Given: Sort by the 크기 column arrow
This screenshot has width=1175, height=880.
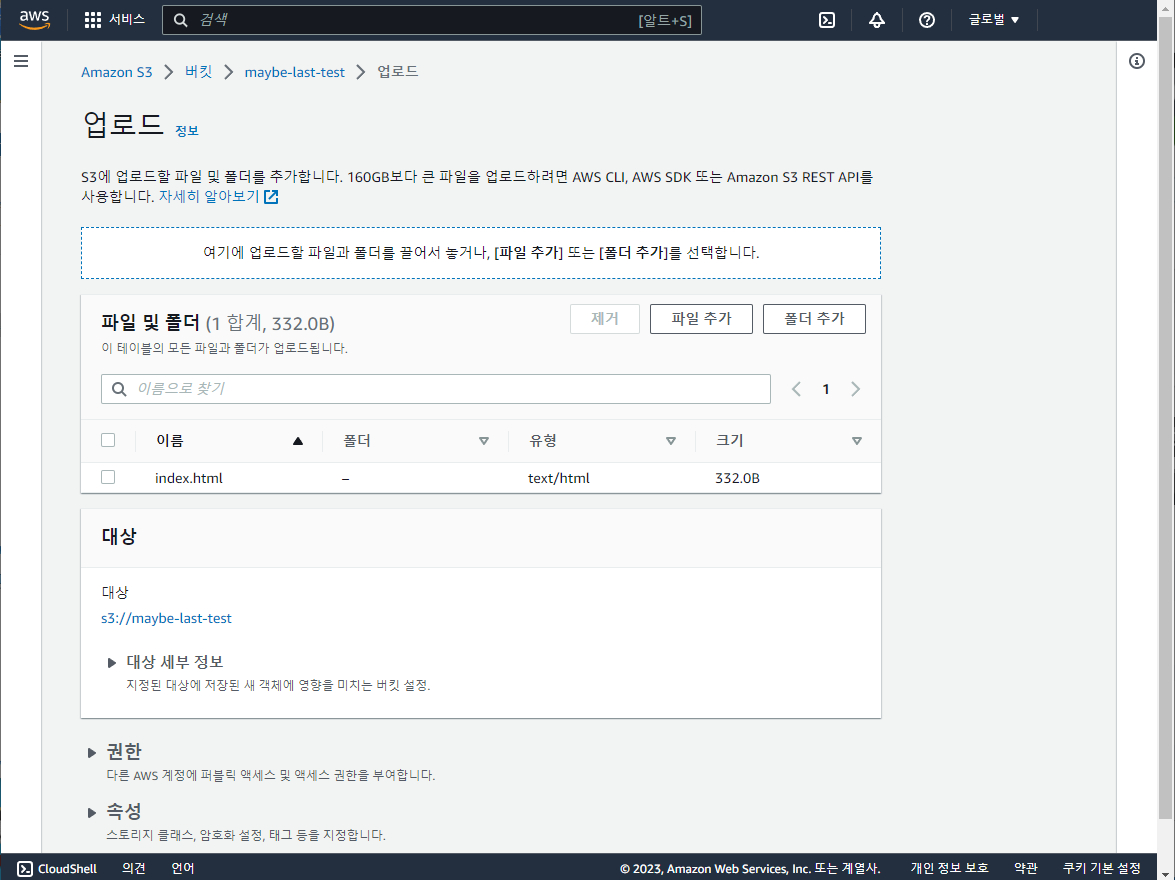Looking at the screenshot, I should (x=857, y=441).
